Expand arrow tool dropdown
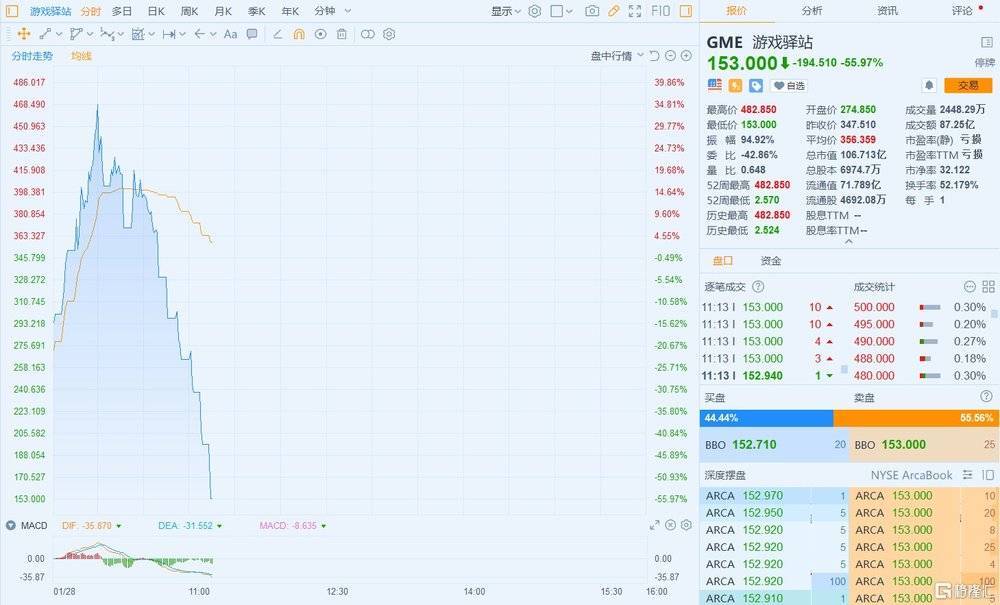Screen dimensions: 1000x605 213,34
